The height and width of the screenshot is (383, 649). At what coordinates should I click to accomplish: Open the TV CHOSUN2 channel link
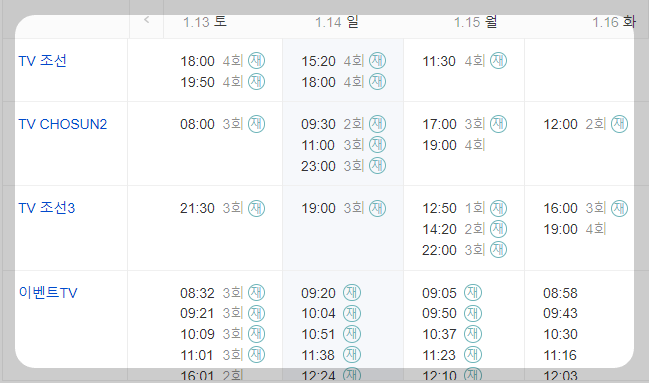62,124
